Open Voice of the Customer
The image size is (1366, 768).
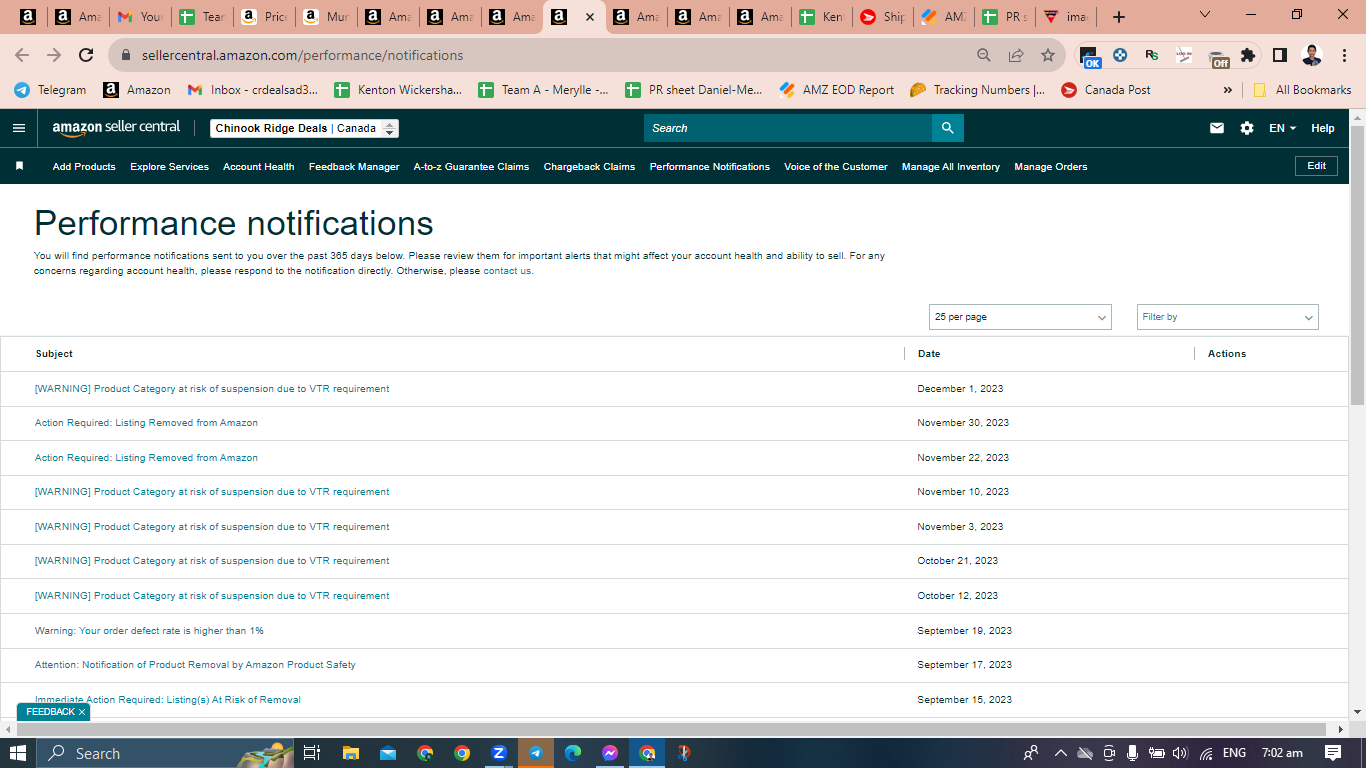(x=835, y=167)
